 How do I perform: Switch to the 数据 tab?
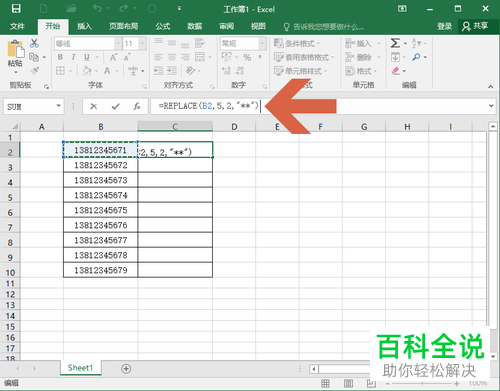(x=195, y=26)
